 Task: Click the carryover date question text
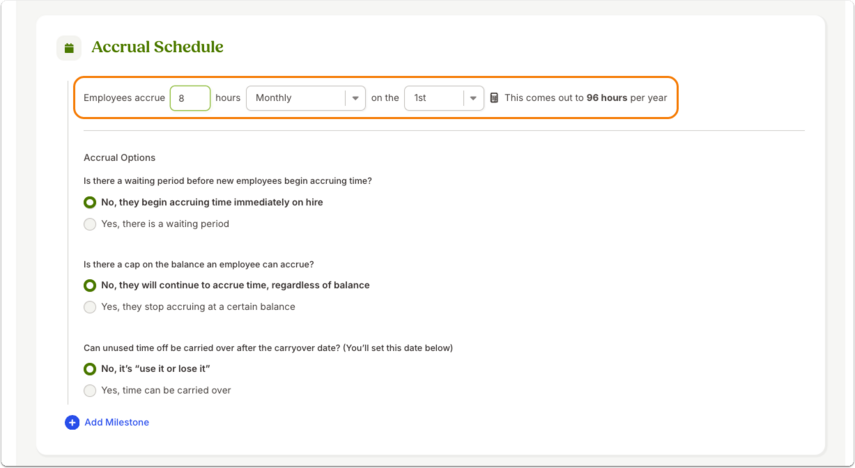click(268, 348)
